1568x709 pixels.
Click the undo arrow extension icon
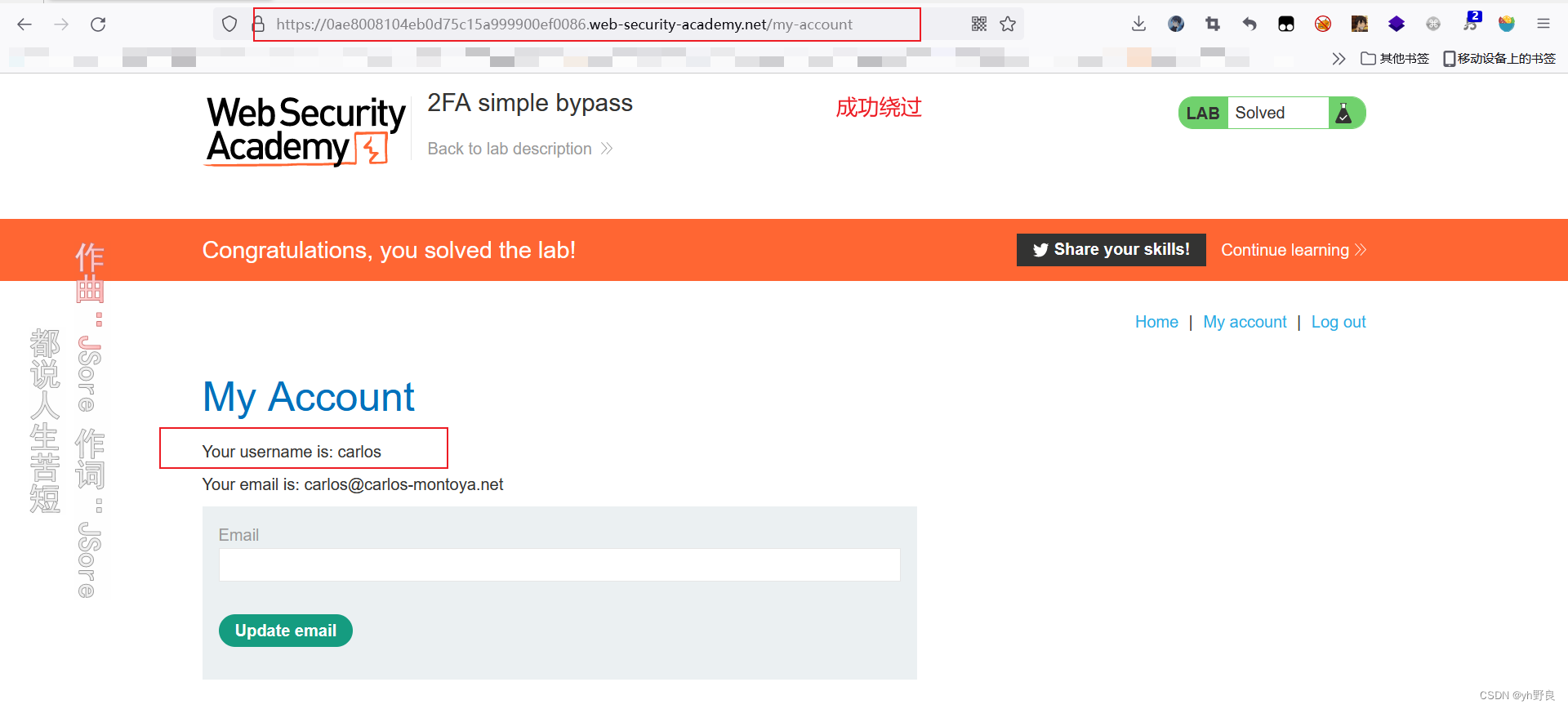click(1249, 25)
